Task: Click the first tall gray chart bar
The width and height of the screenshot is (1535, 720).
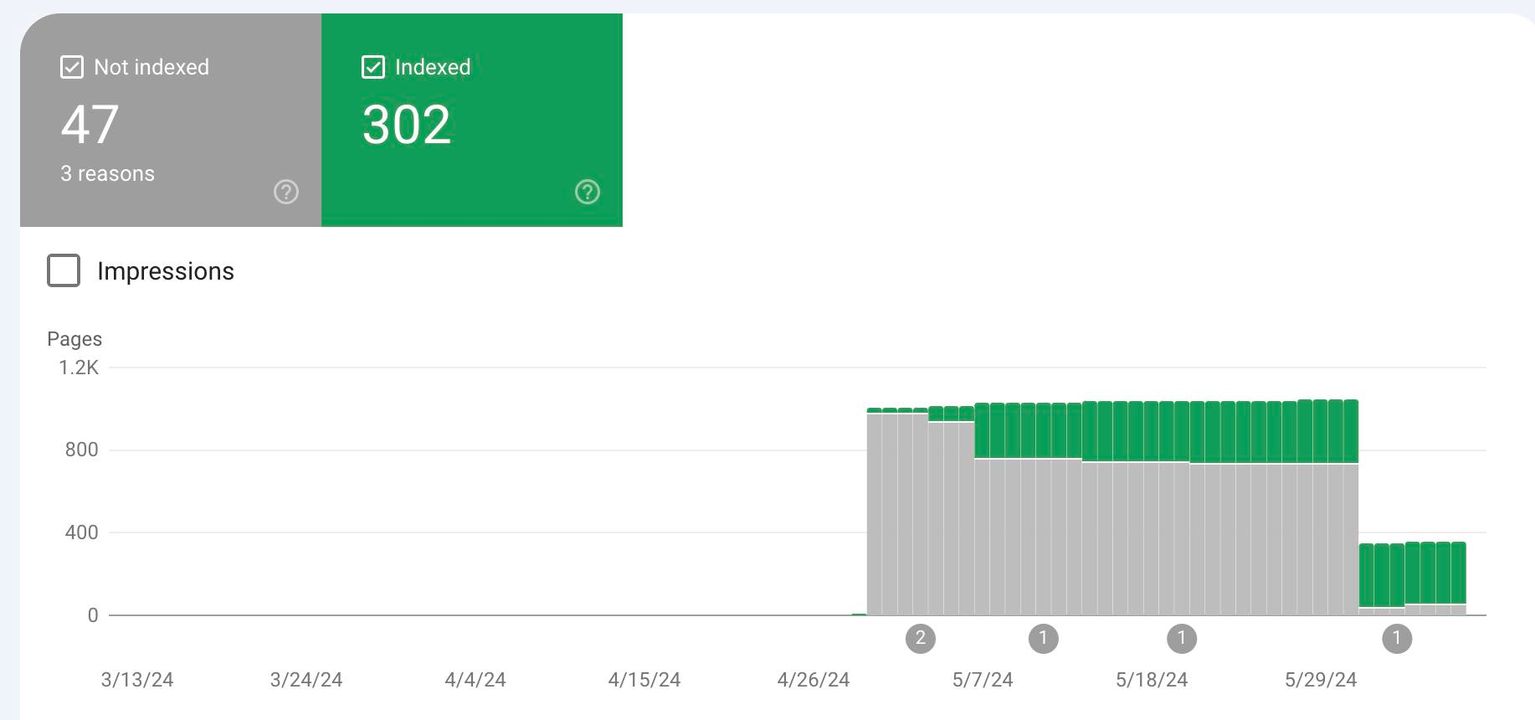Action: [874, 515]
